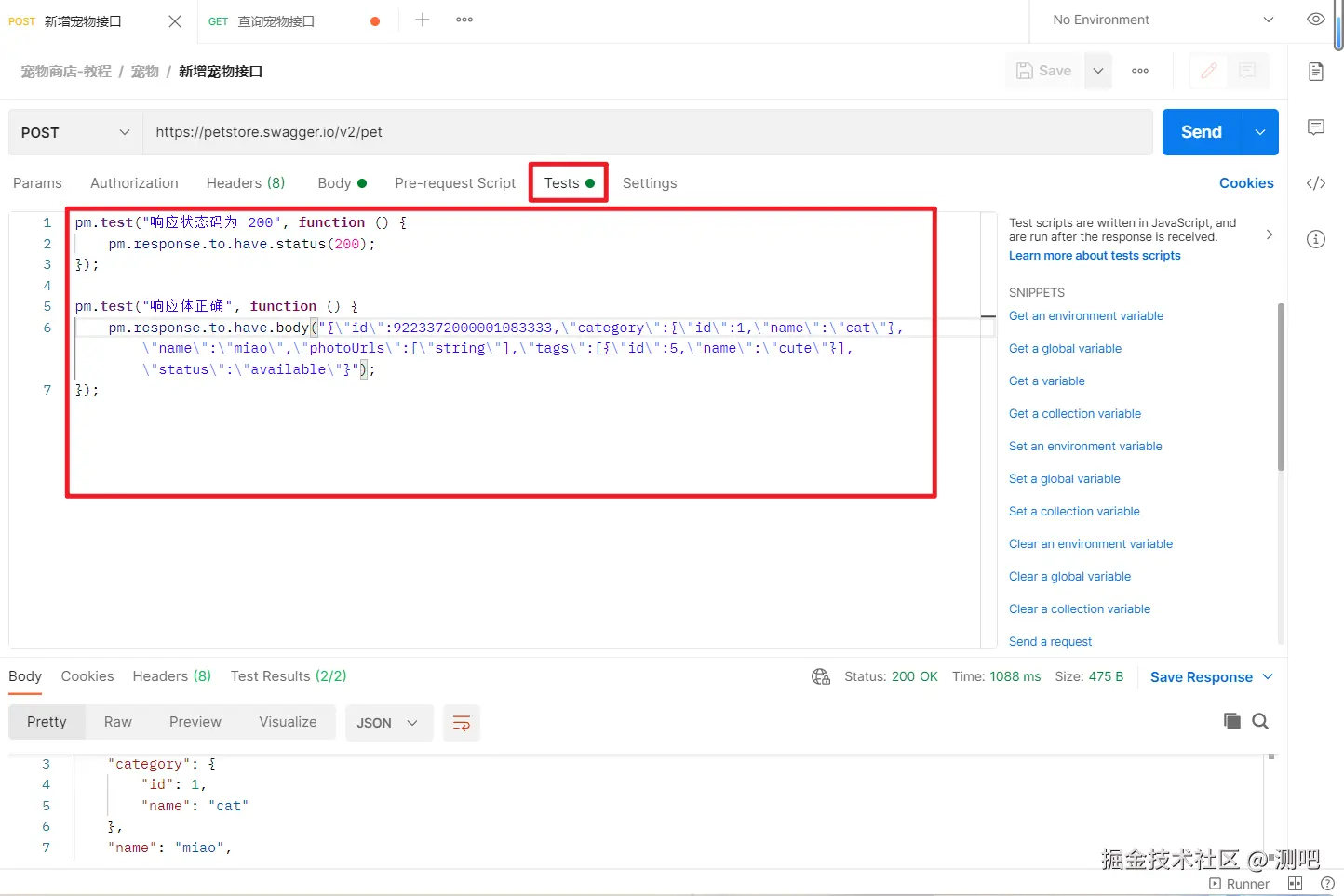Insert Get an environment variable snippet
This screenshot has height=896, width=1344.
1086,316
